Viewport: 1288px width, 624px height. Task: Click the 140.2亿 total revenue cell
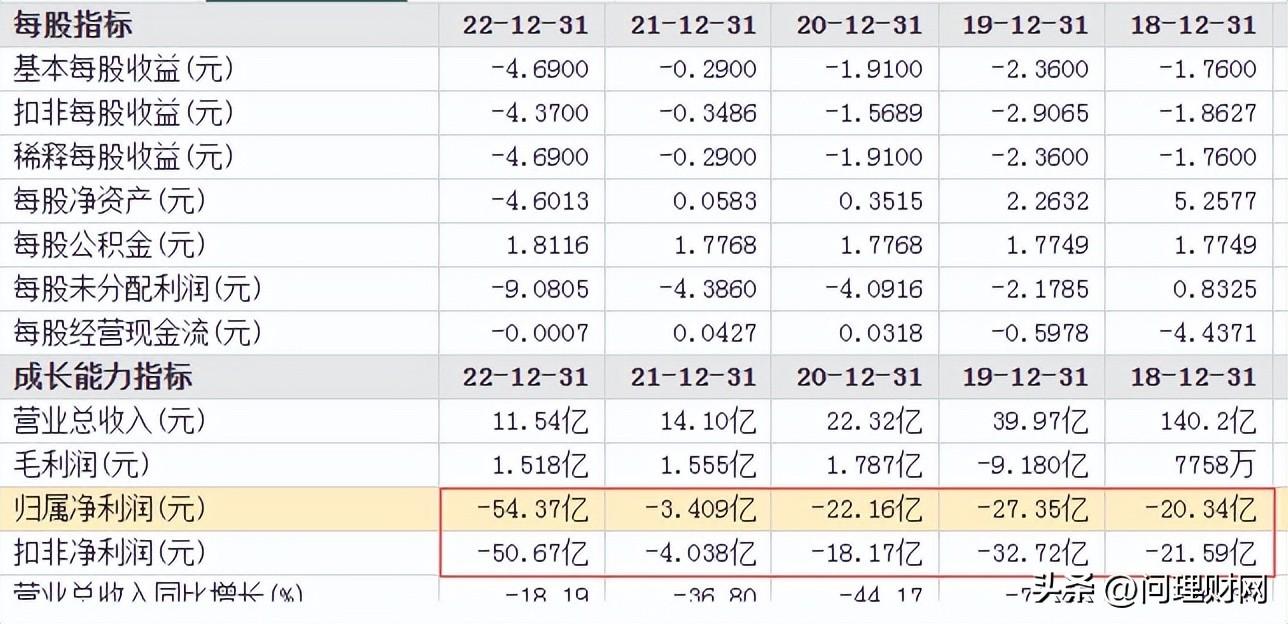pos(1208,421)
